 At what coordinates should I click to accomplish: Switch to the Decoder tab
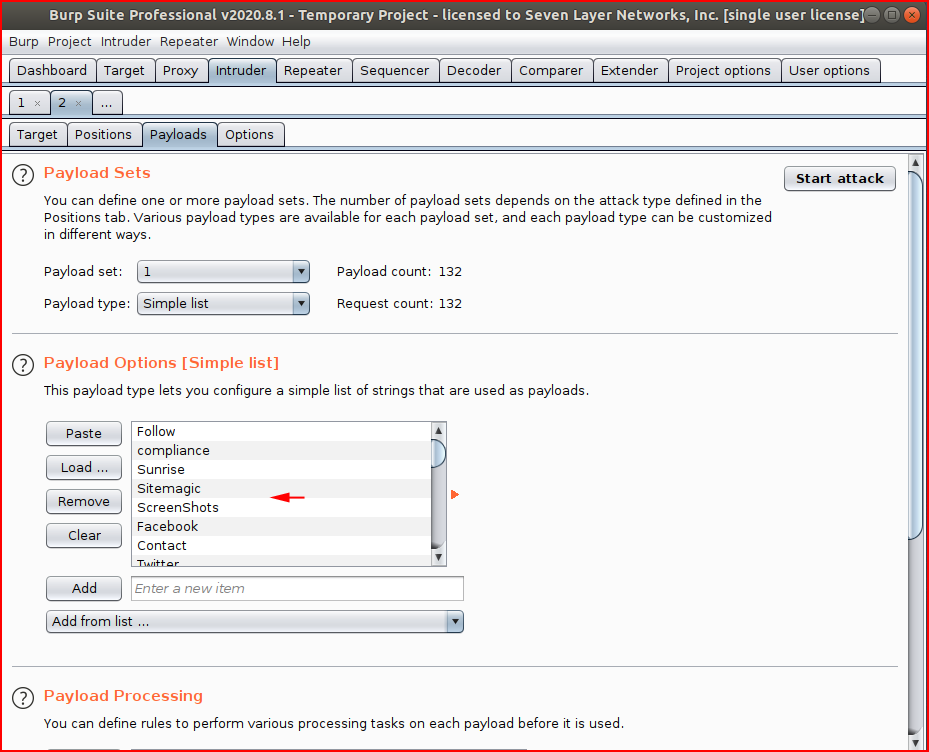point(474,71)
